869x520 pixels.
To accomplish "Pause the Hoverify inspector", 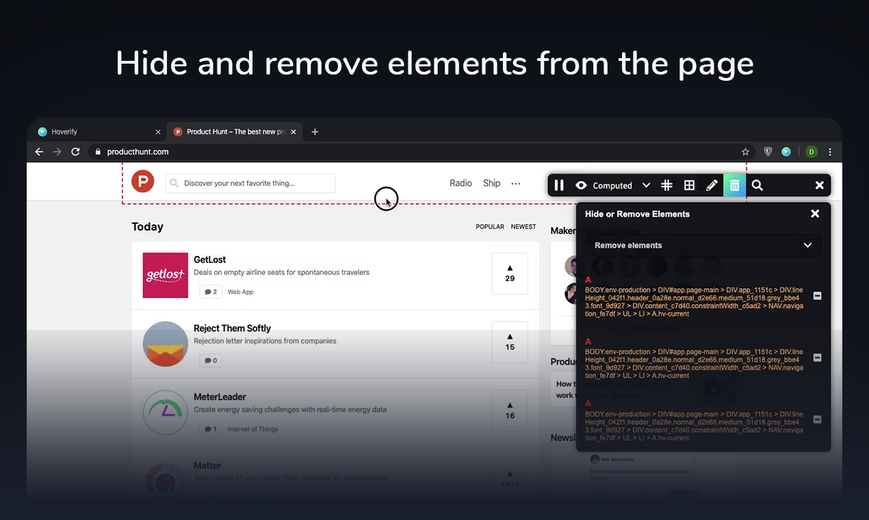I will pos(559,185).
